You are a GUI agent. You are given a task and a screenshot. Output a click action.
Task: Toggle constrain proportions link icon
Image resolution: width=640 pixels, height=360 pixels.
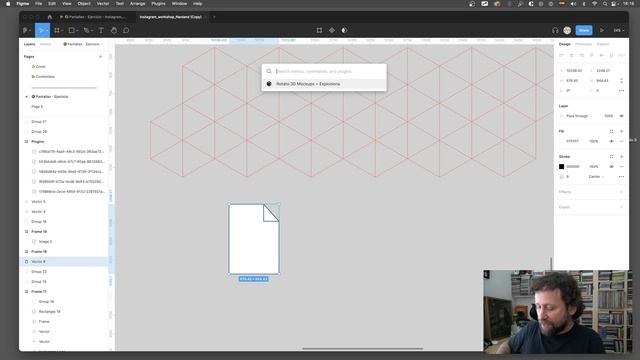(621, 81)
